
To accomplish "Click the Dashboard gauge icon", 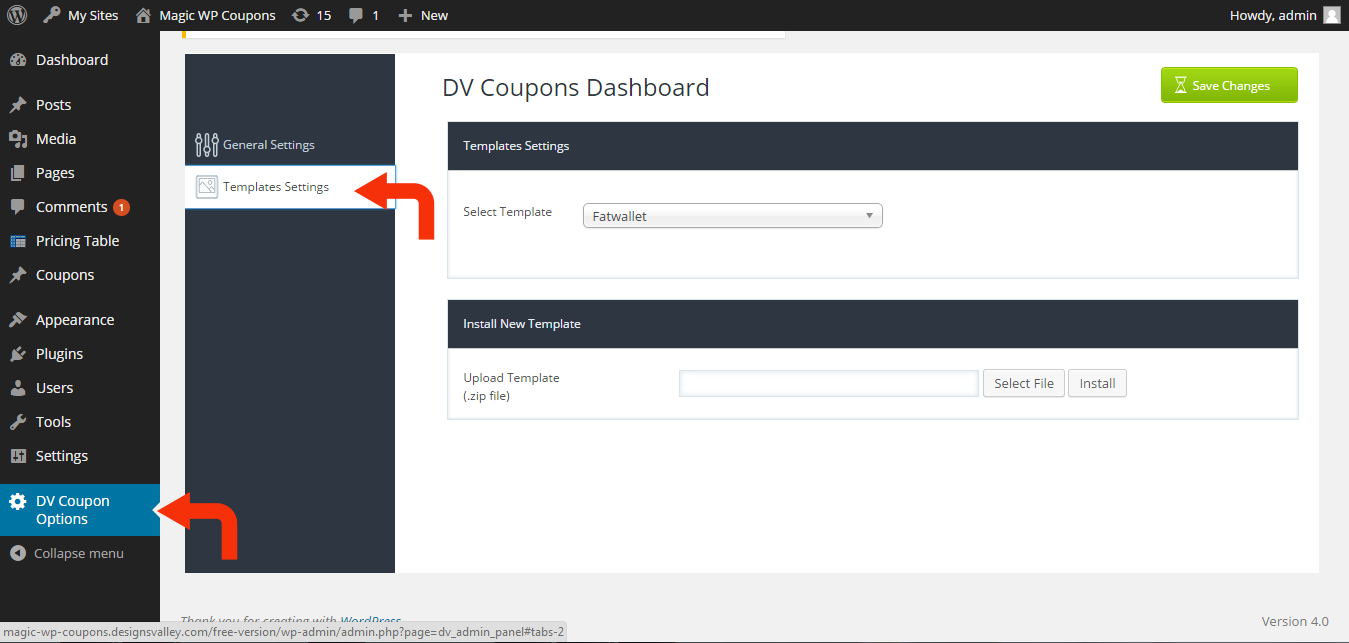I will (x=18, y=60).
